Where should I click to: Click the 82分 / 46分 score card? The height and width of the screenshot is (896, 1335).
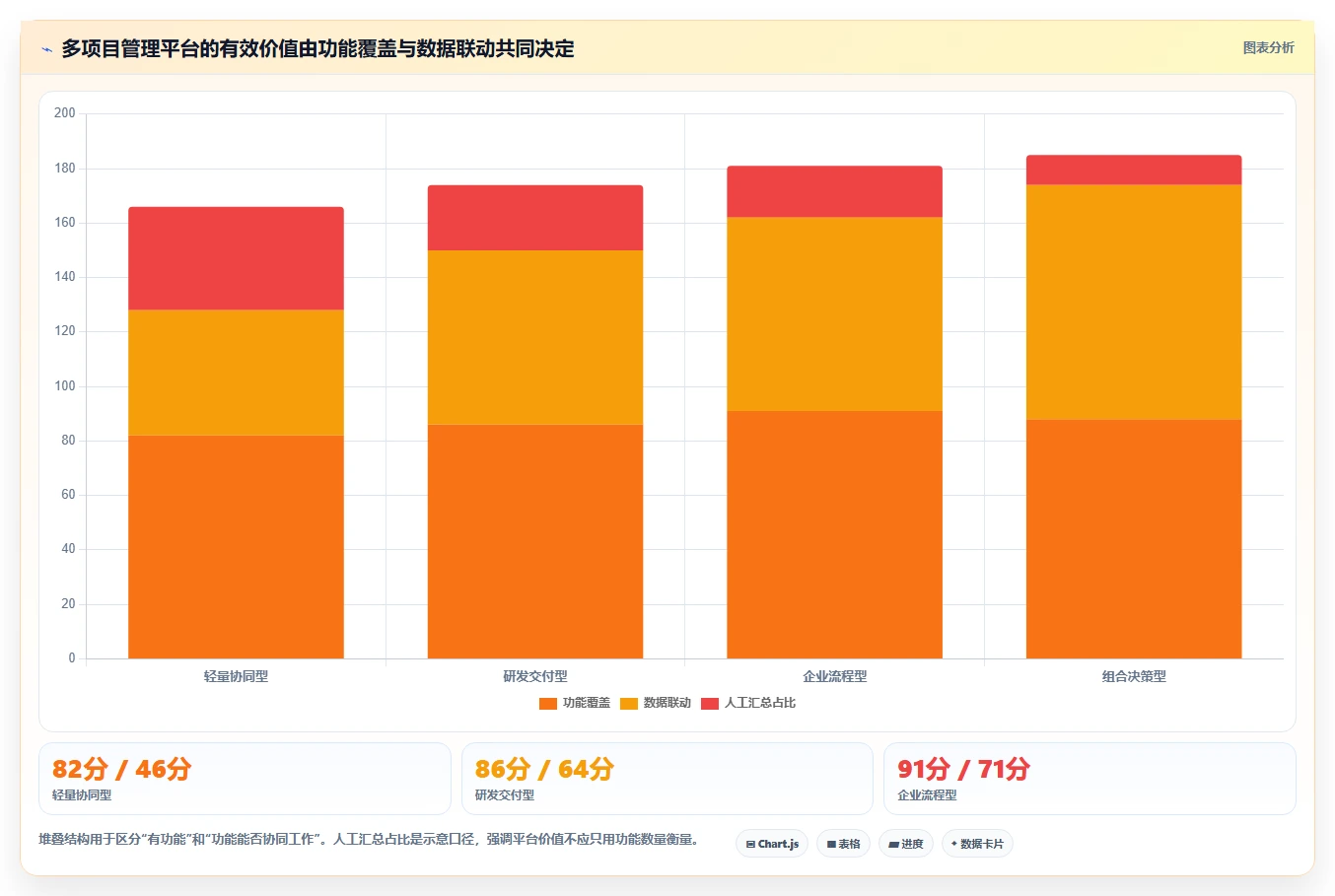point(245,779)
